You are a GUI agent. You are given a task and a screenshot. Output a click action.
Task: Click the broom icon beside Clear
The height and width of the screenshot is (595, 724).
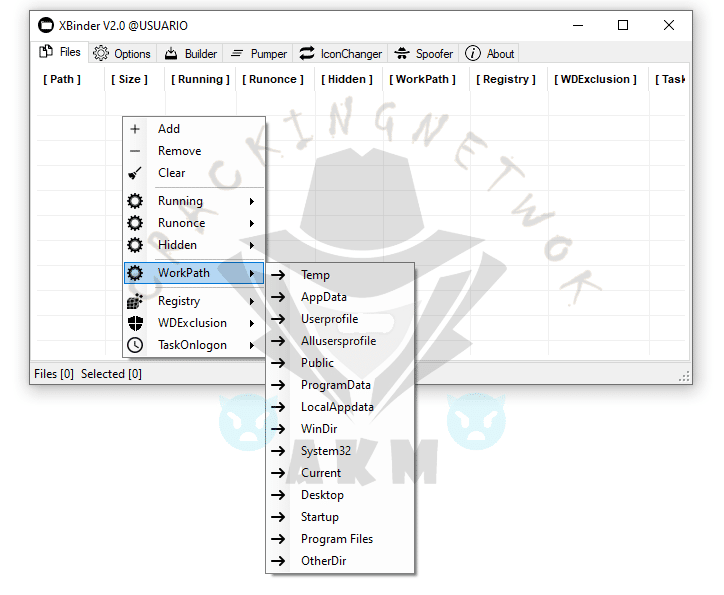(135, 173)
